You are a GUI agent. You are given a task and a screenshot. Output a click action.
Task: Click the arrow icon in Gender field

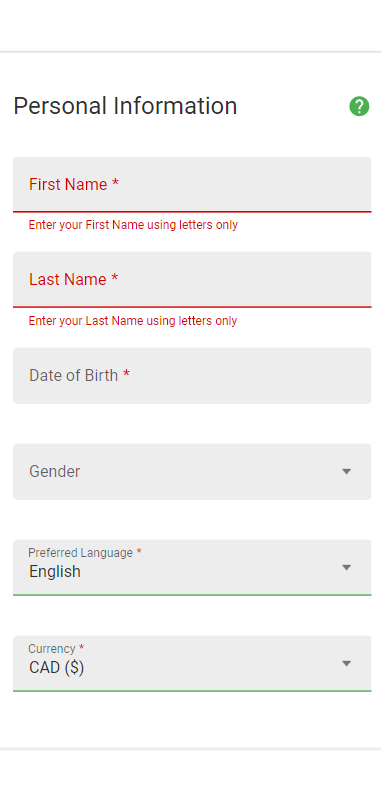[346, 471]
